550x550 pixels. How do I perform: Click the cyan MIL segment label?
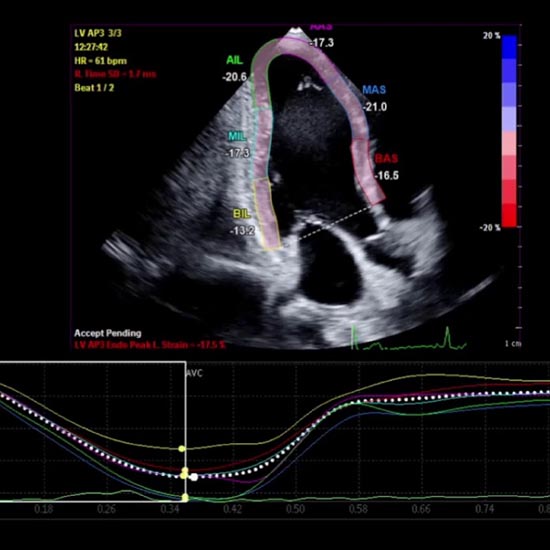pos(237,136)
